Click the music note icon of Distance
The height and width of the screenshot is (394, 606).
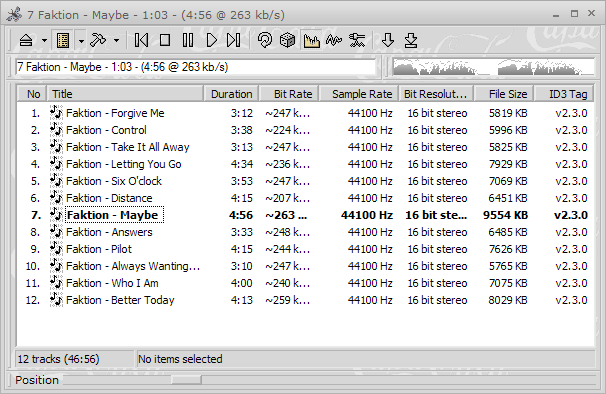pyautogui.click(x=56, y=198)
